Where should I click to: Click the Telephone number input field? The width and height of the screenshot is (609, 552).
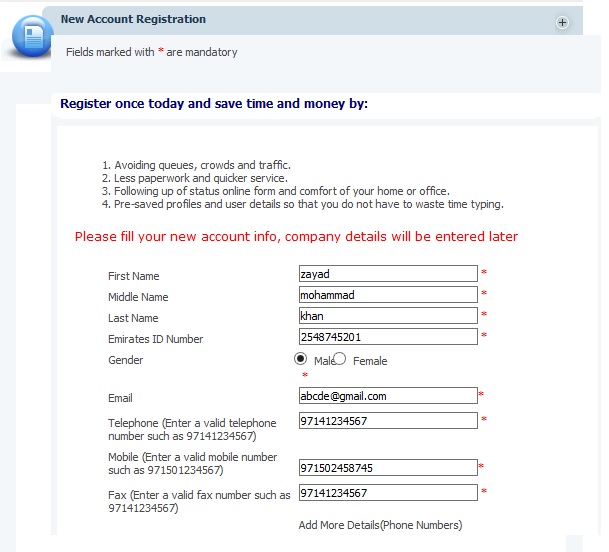pyautogui.click(x=388, y=421)
